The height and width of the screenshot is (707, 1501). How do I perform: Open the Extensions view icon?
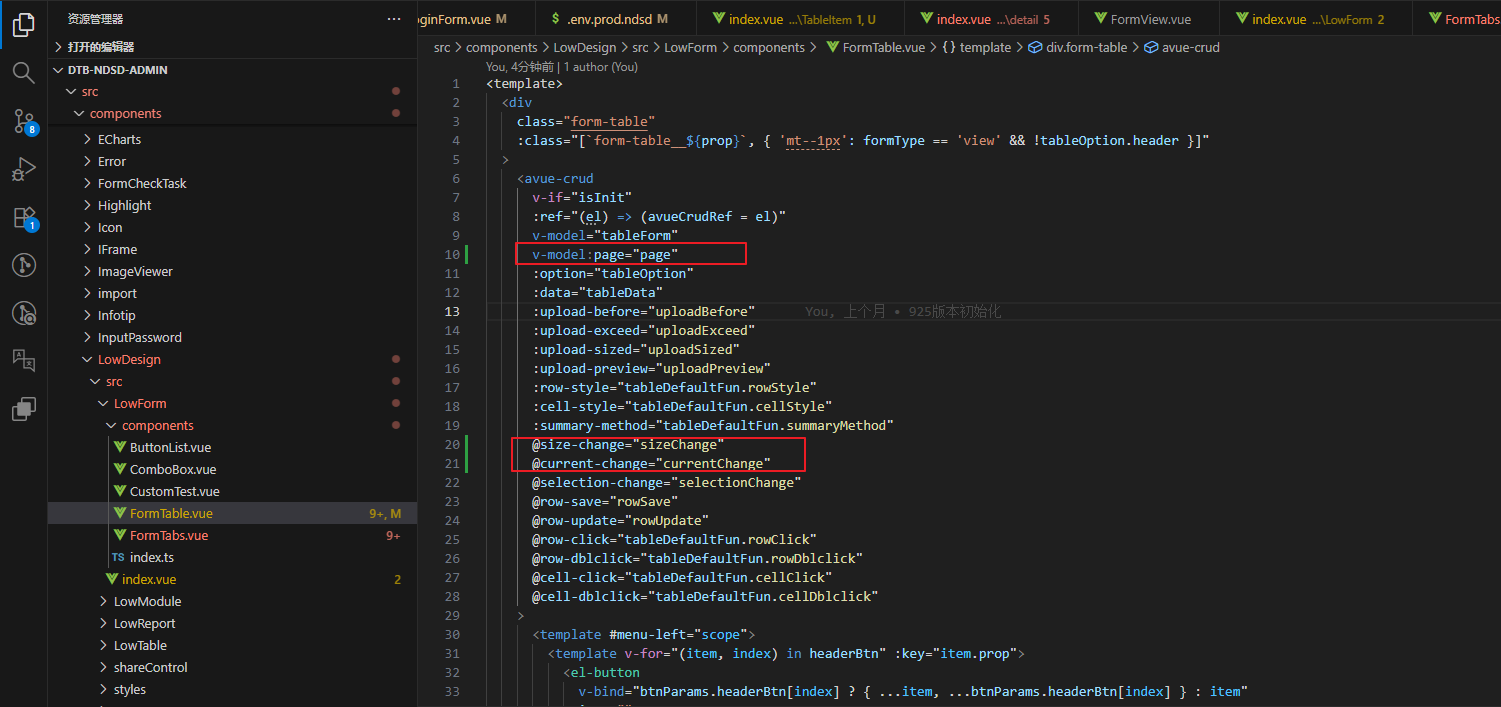click(23, 217)
